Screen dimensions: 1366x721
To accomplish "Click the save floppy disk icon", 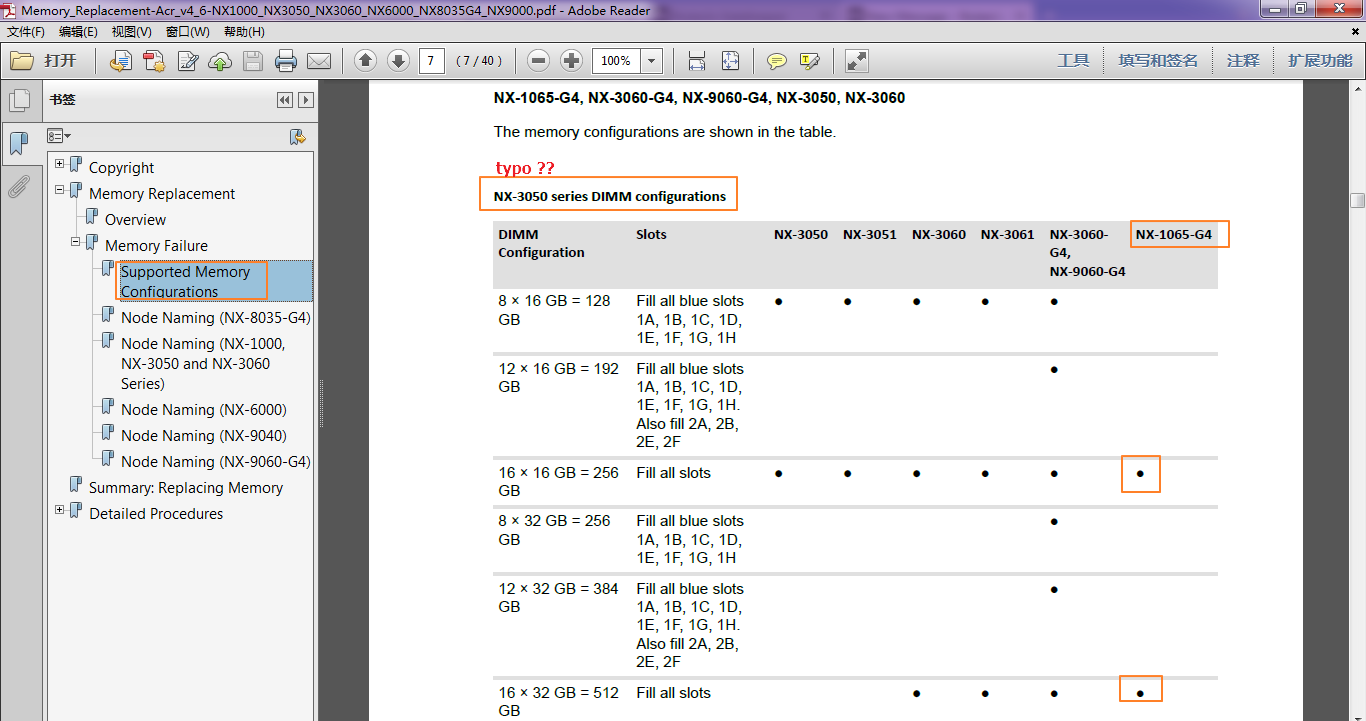I will 253,61.
